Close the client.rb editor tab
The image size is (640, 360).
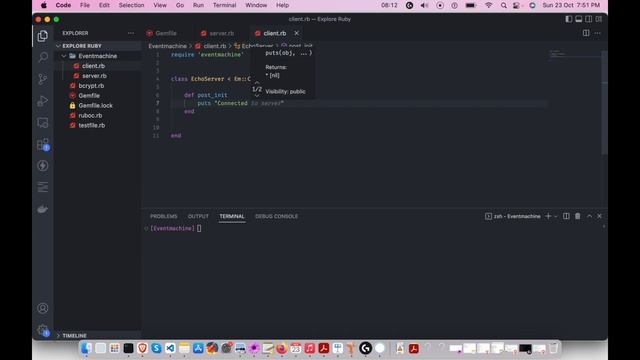(297, 33)
